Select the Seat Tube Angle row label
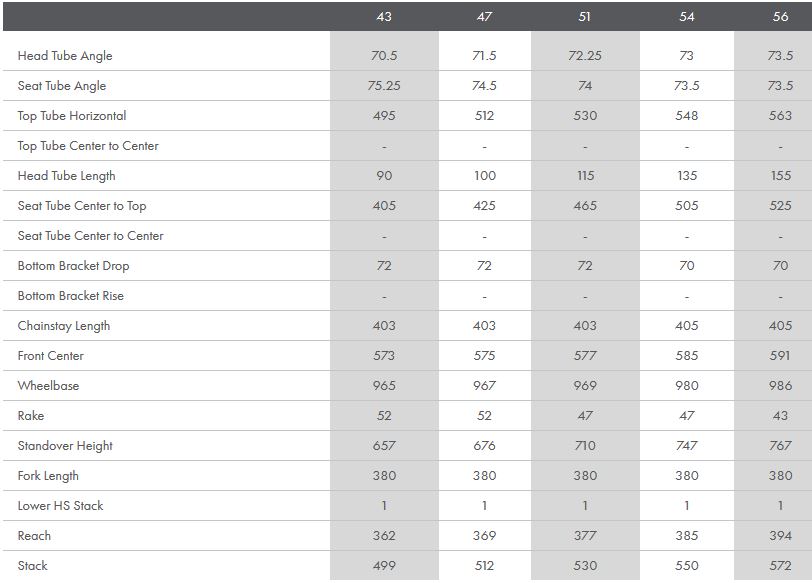Image resolution: width=812 pixels, height=583 pixels. click(62, 86)
